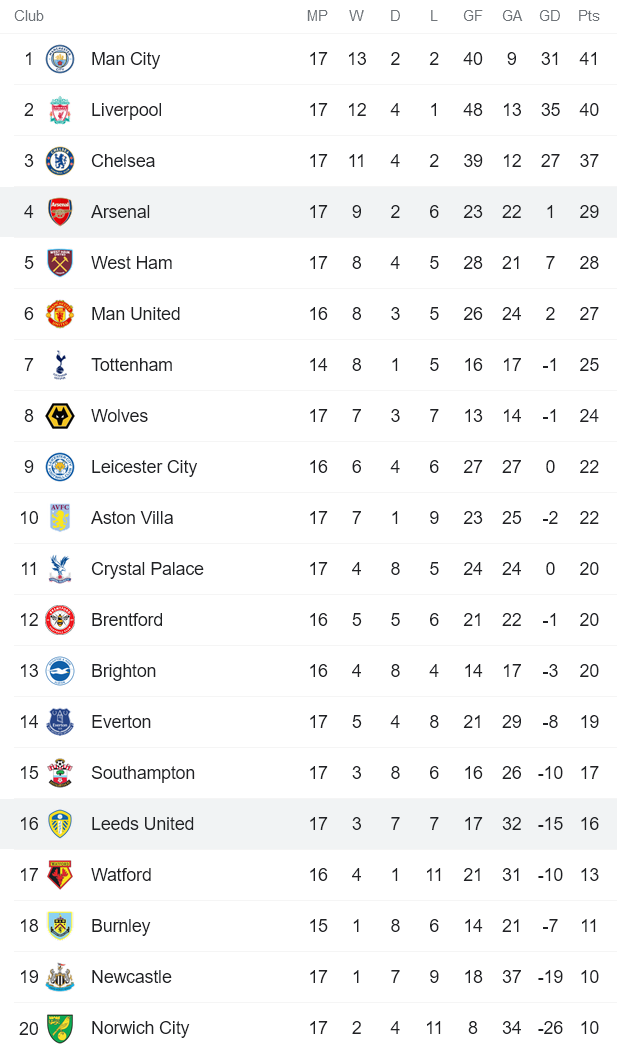Screen dimensions: 617x1062
Task: Click the Tottenham cockerel crest
Action: coord(60,365)
